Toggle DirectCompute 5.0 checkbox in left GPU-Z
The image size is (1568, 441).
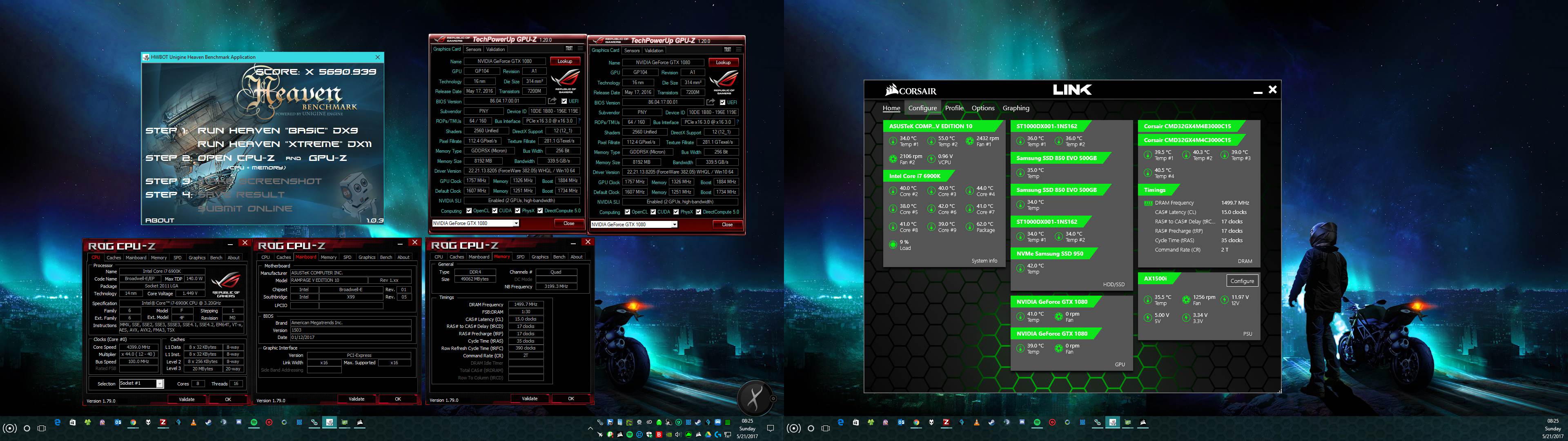[540, 211]
